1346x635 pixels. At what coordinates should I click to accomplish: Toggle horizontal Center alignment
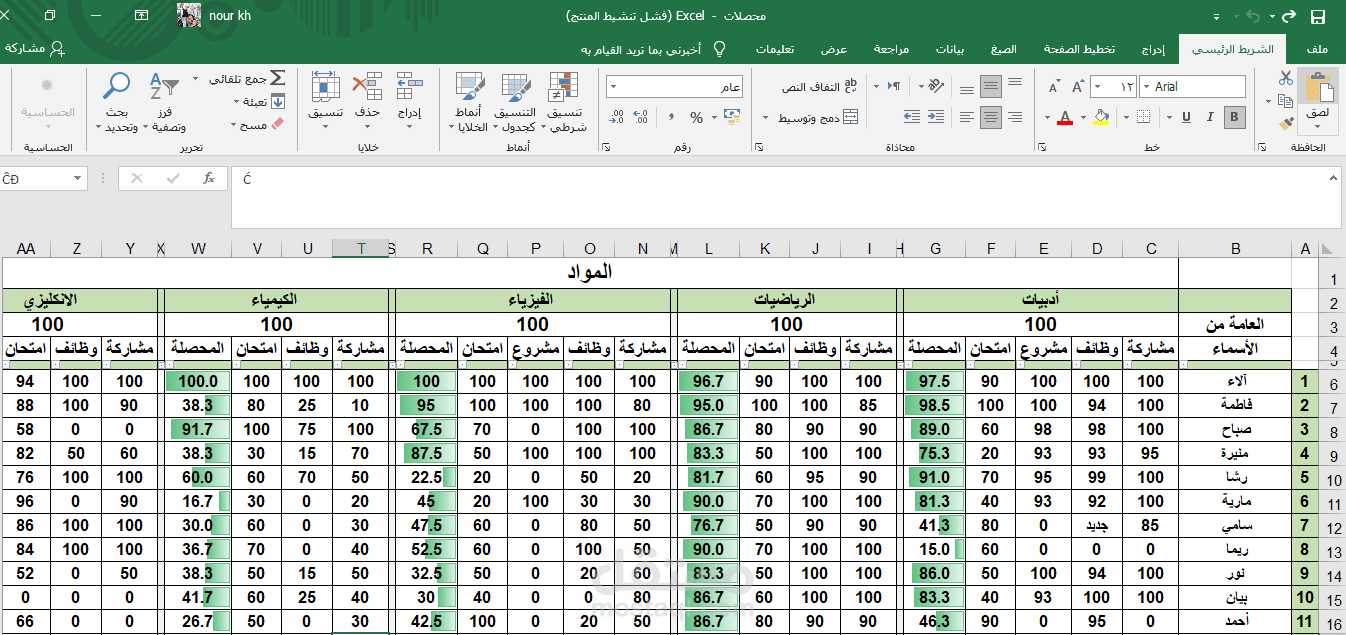pos(989,118)
